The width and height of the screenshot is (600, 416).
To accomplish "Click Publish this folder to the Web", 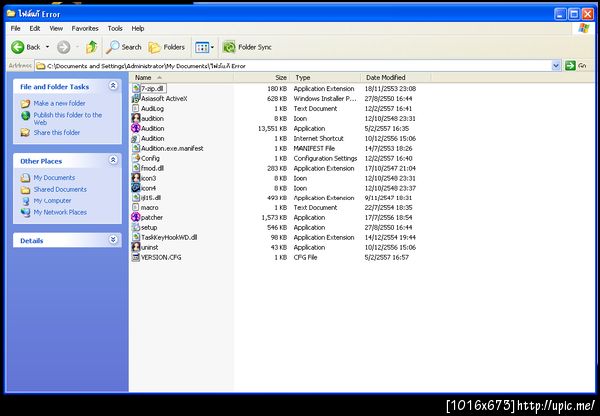I will click(68, 119).
